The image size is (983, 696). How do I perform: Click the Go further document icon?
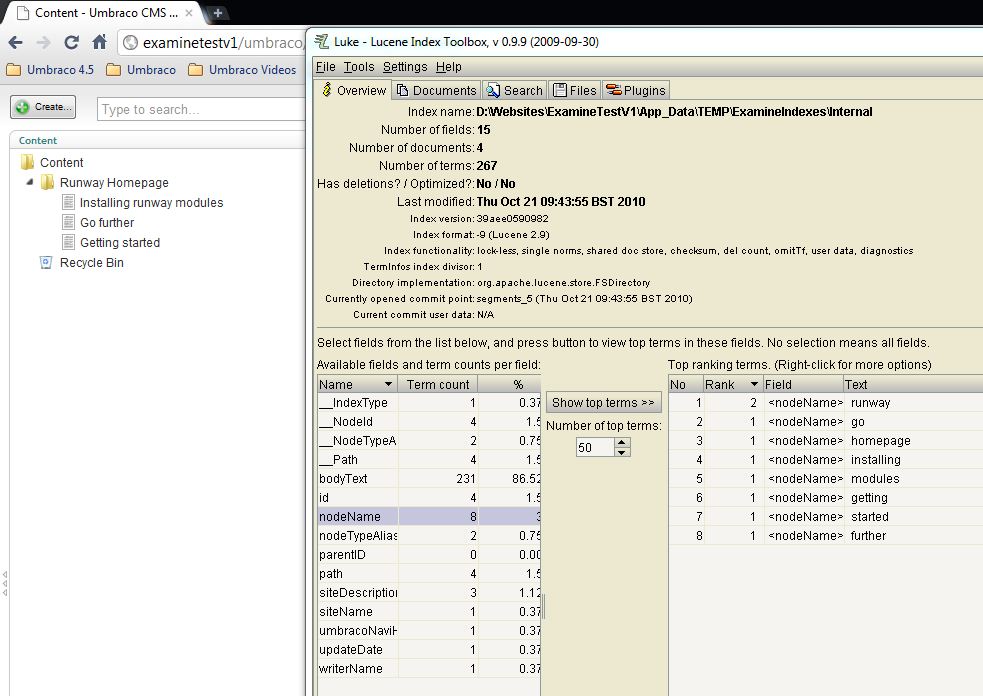tap(68, 222)
